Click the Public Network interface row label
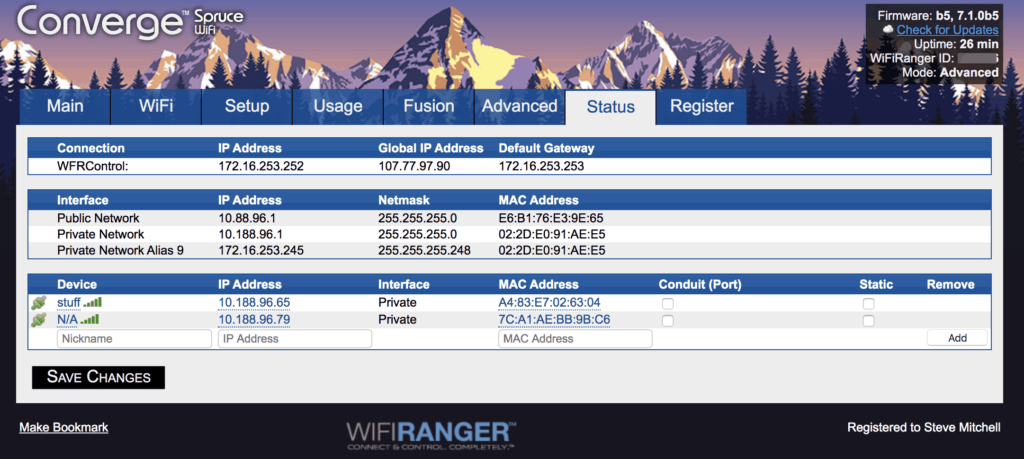Screen dimensions: 1024x459 [x=98, y=218]
